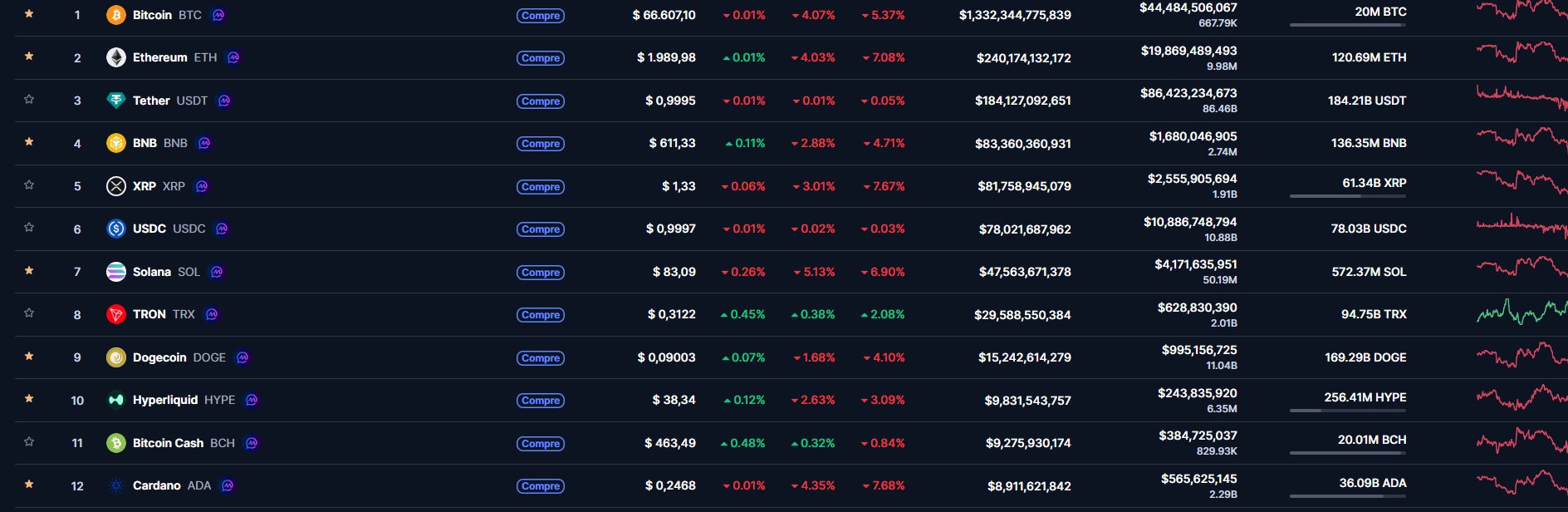Image resolution: width=1568 pixels, height=512 pixels.
Task: Click Bitcoin's circulating supply progress bar
Action: 1347,25
